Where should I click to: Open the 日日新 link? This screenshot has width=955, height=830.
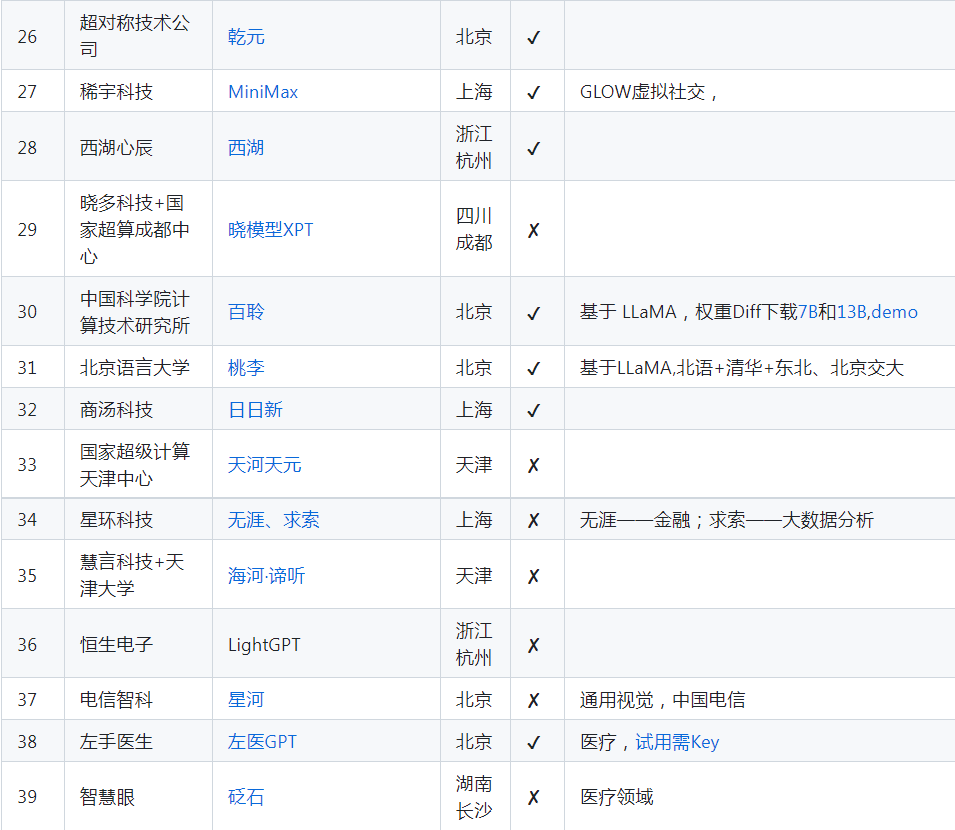point(255,410)
